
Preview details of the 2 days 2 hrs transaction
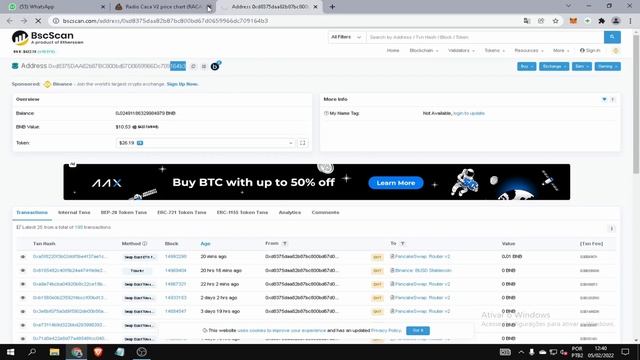point(23,298)
